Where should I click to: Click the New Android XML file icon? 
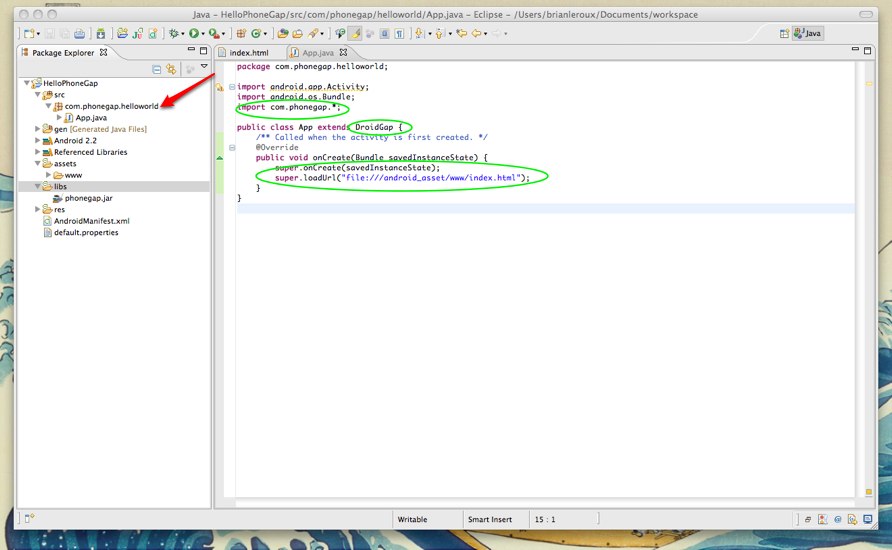tap(153, 34)
